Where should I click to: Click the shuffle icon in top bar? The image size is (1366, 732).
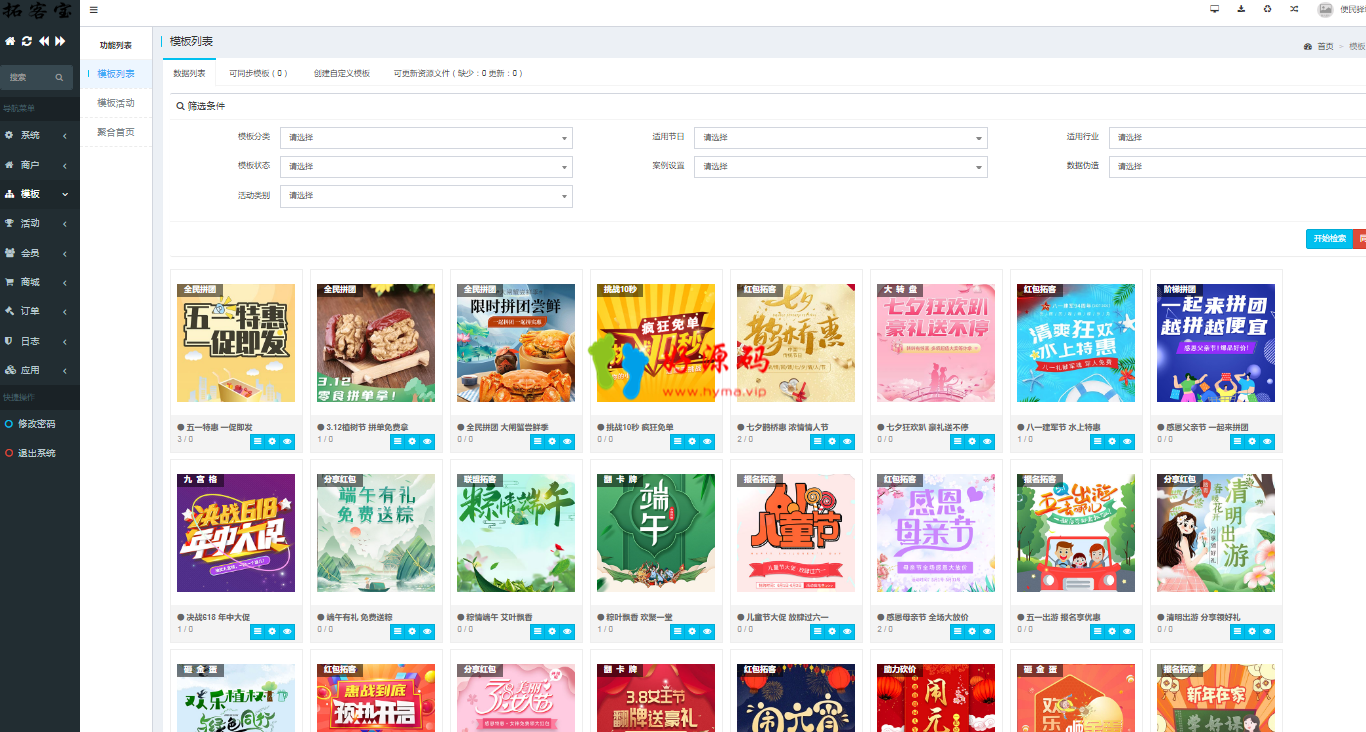[x=1294, y=9]
